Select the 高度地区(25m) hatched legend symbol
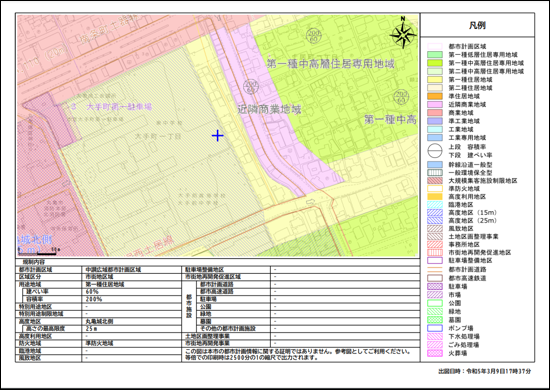Image resolution: width=550 pixels, height=390 pixels. (435, 221)
